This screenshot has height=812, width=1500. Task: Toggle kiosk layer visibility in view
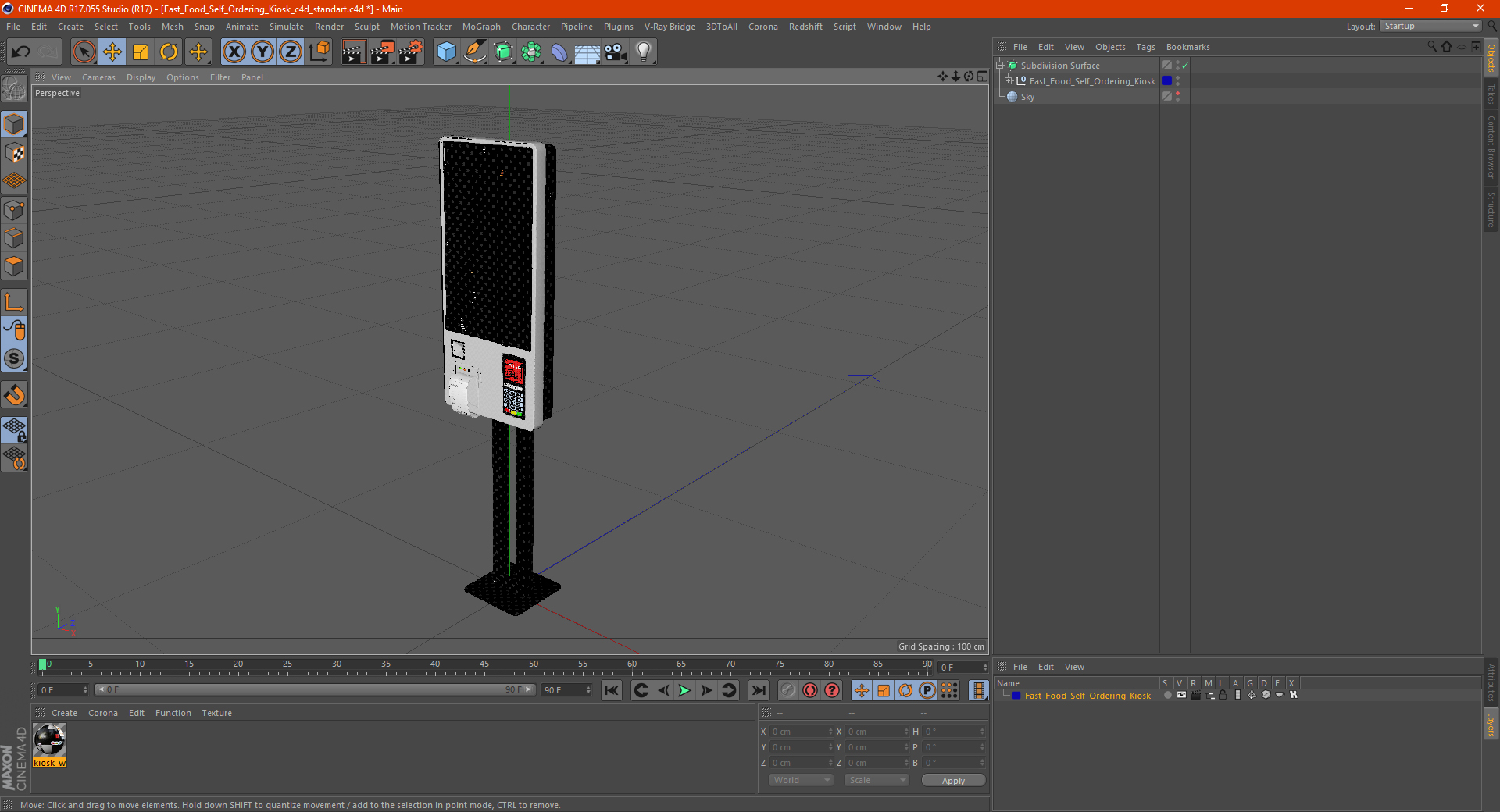pos(1181,695)
